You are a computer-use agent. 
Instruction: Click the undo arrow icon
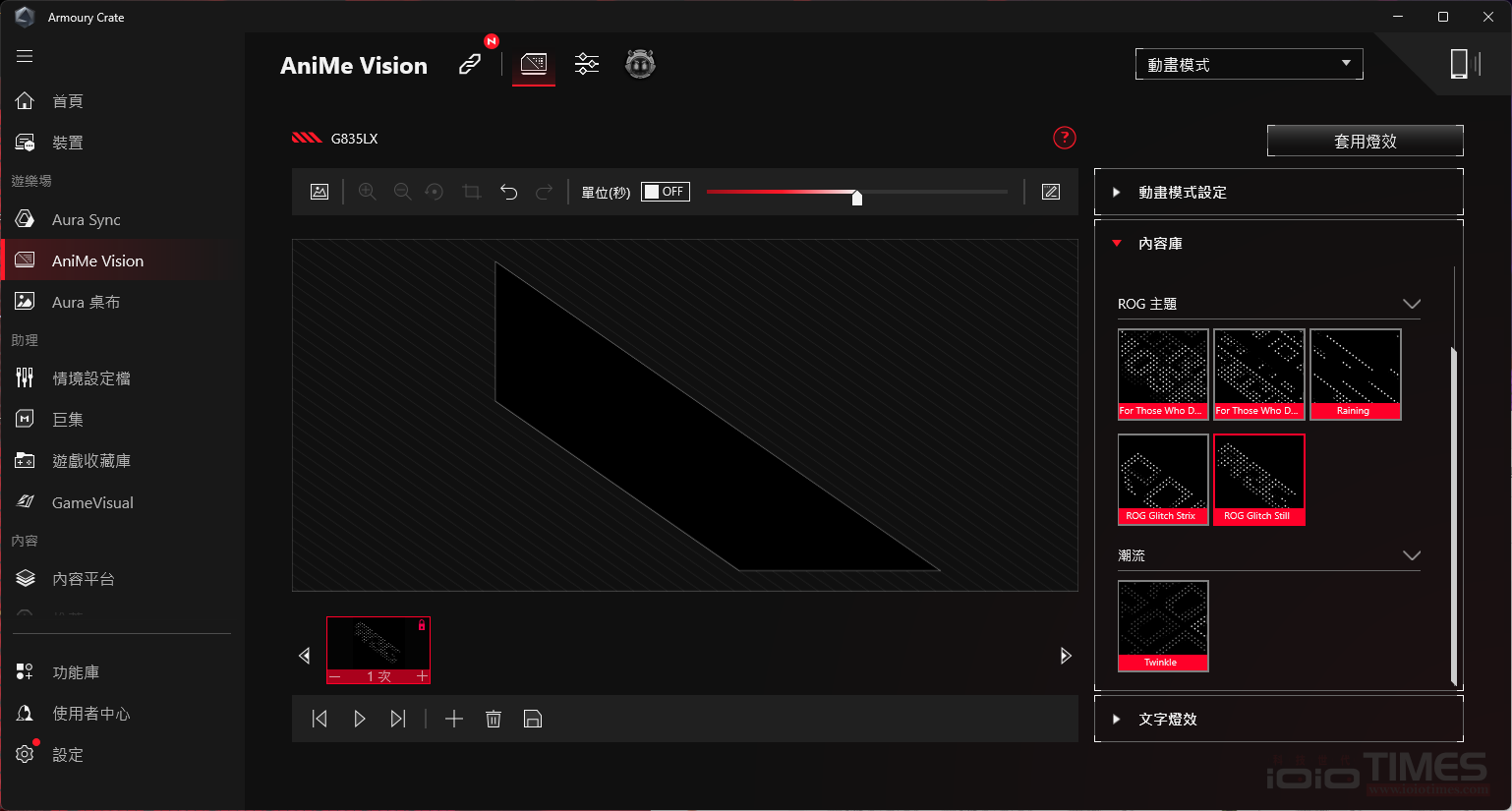[508, 192]
